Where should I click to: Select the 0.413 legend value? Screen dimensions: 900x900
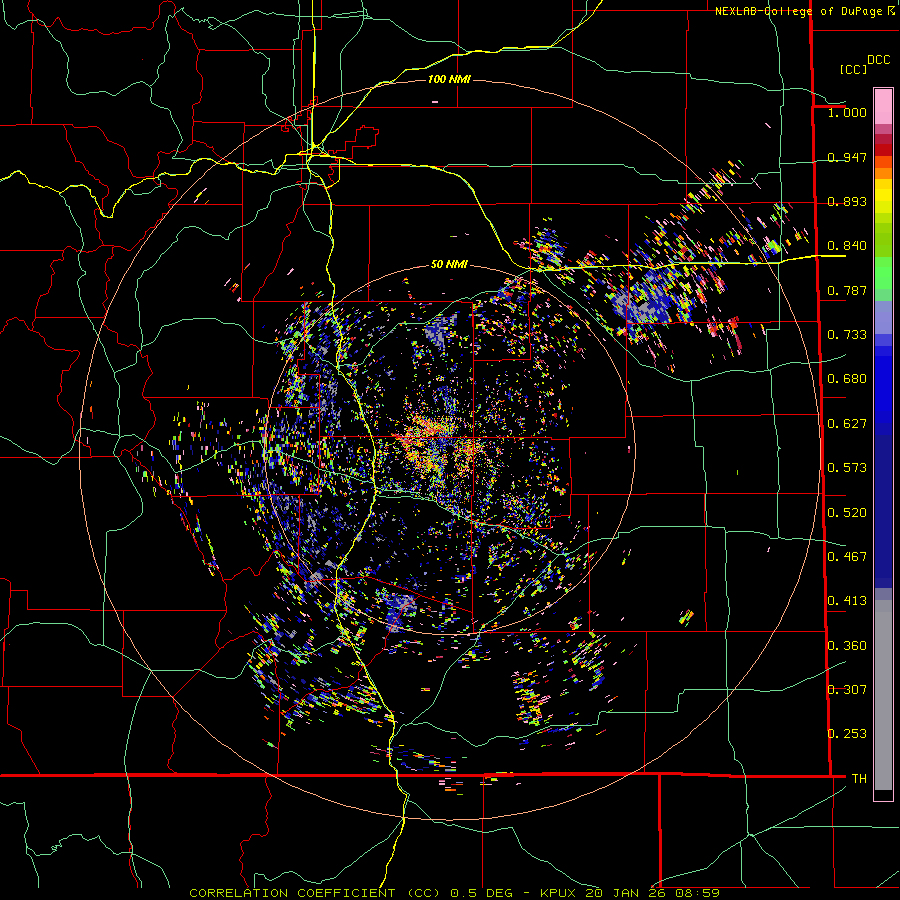pos(847,601)
